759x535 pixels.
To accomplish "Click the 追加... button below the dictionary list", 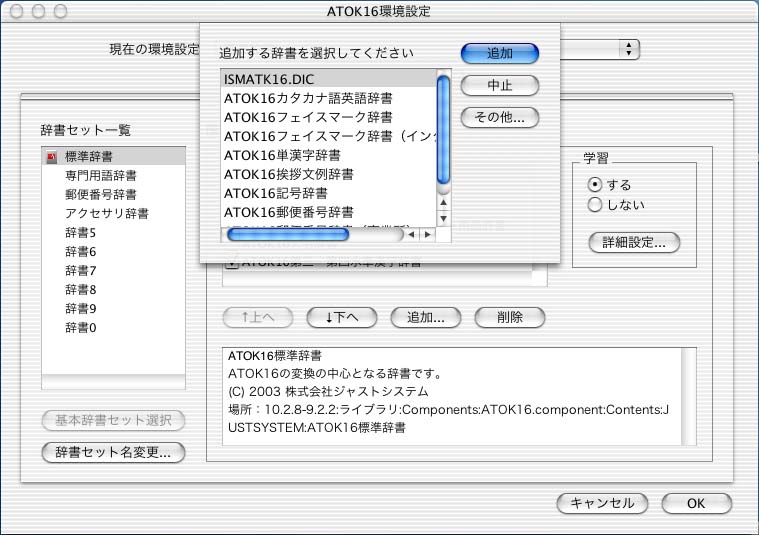I will pyautogui.click(x=425, y=318).
